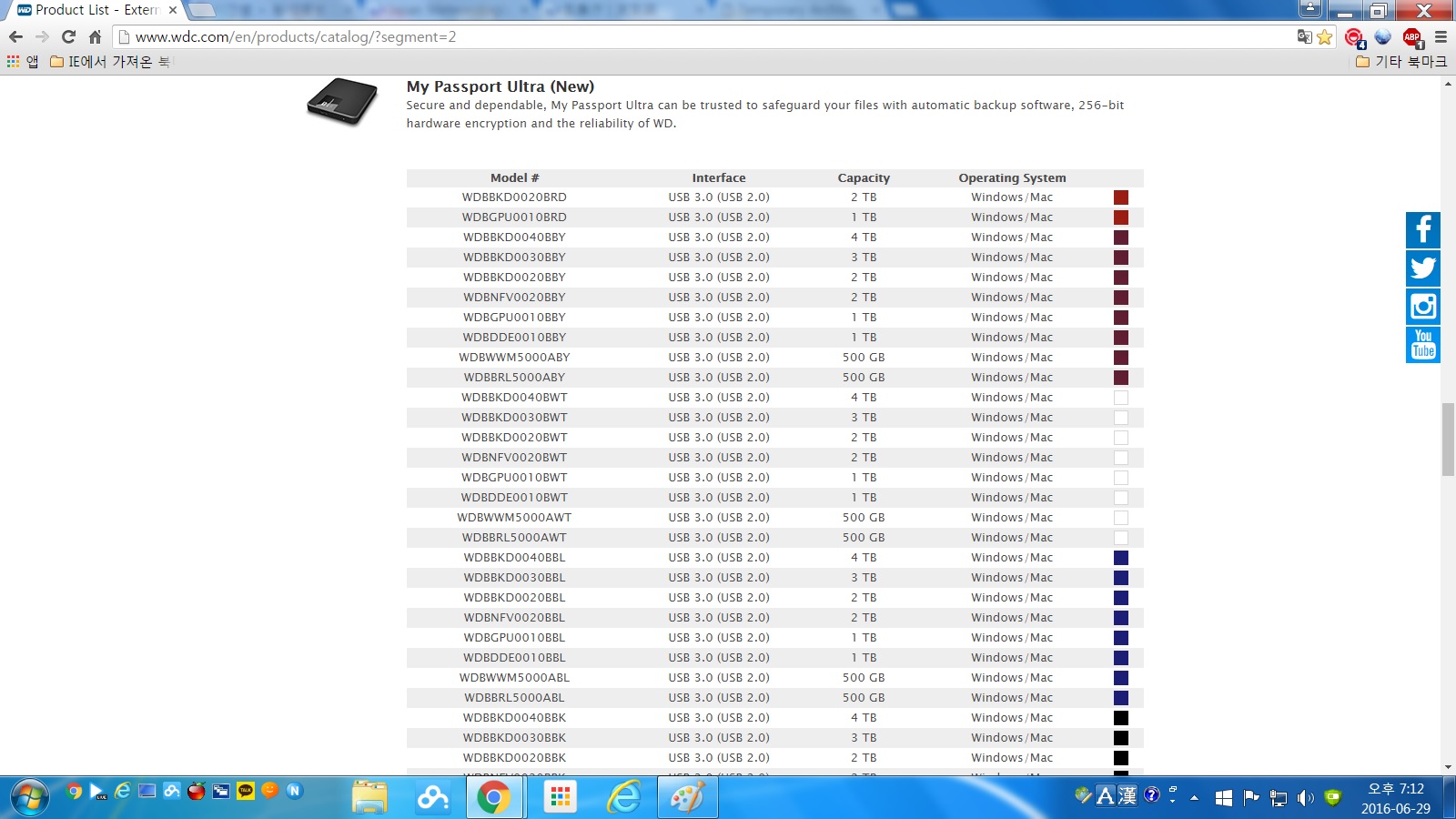Open a new browser tab
The image size is (1456, 819).
coord(202,10)
